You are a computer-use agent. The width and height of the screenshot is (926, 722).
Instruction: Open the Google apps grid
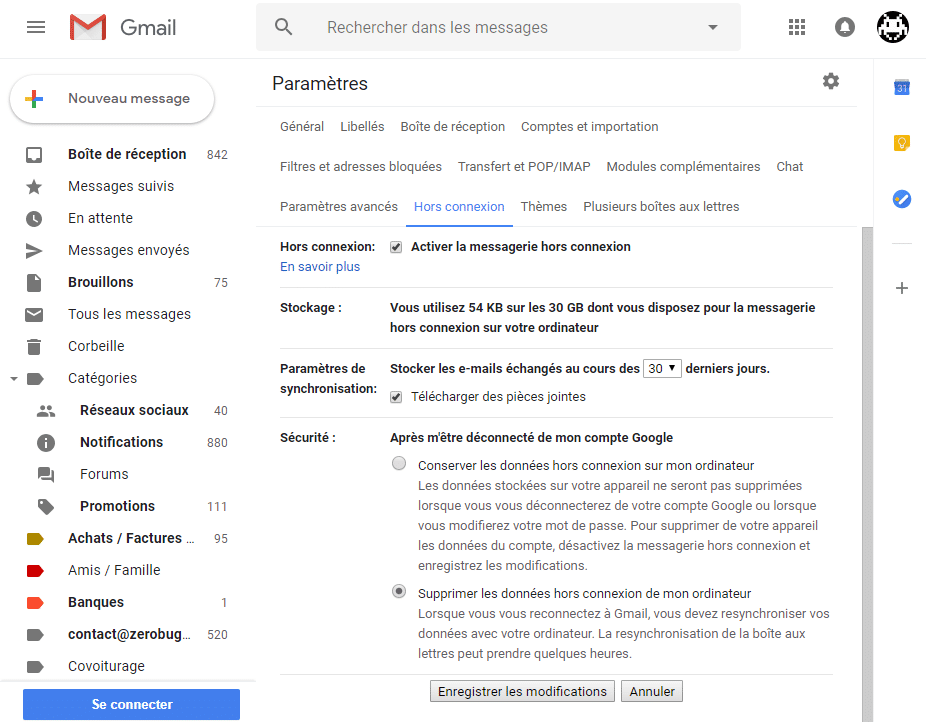point(797,27)
